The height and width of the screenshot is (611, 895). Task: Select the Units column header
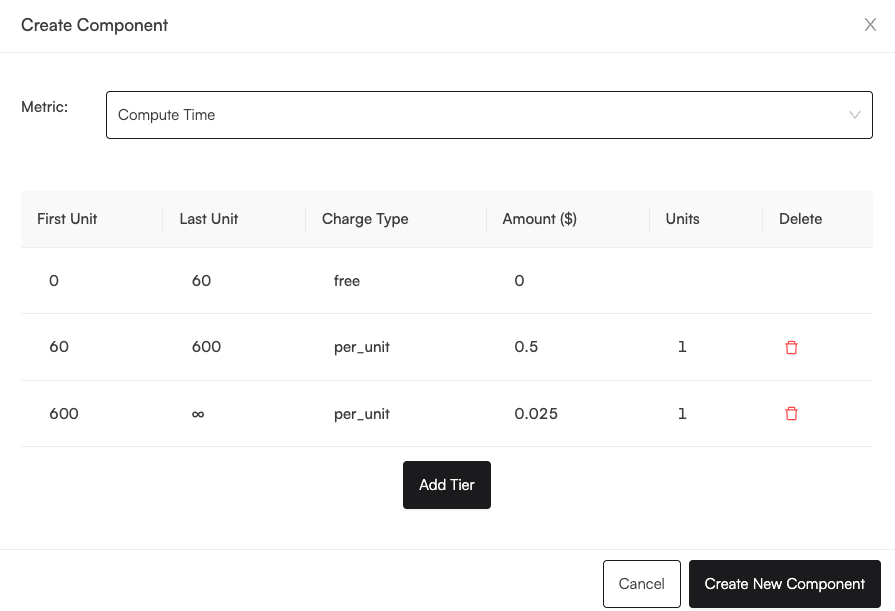(x=683, y=219)
